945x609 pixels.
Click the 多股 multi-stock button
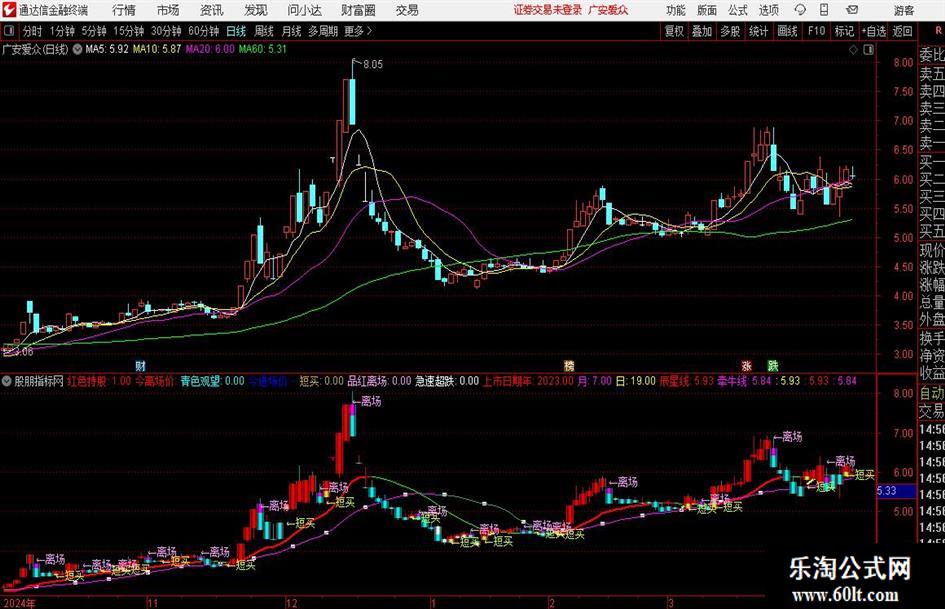730,31
